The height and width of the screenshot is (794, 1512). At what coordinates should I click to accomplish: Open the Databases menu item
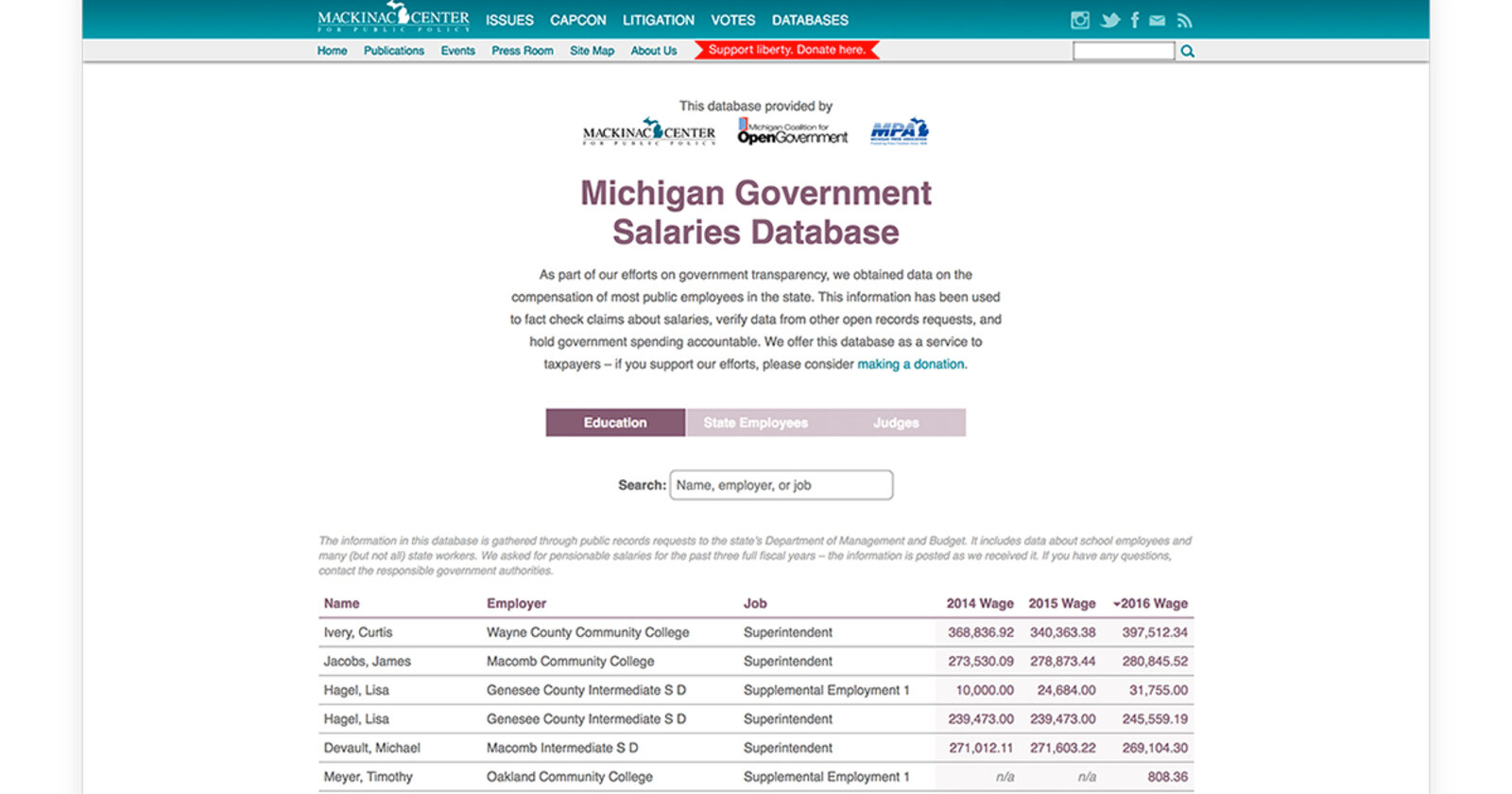pos(810,20)
